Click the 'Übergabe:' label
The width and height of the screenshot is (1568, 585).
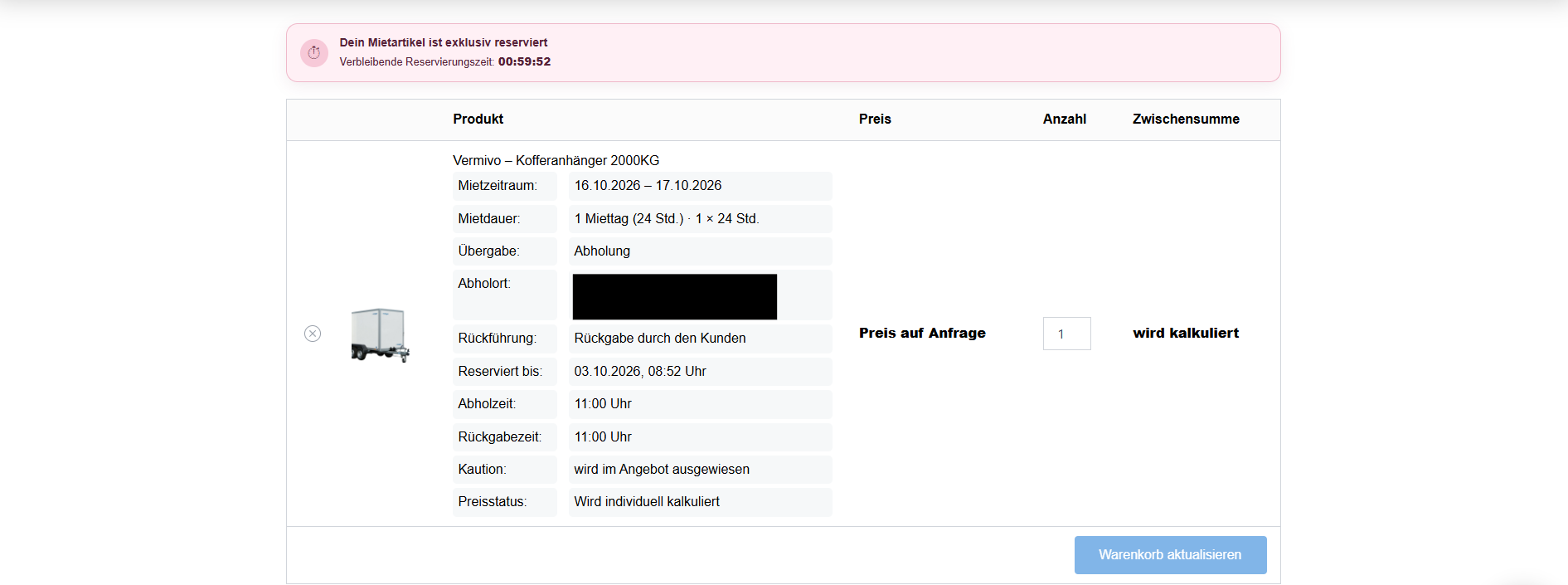[x=488, y=251]
